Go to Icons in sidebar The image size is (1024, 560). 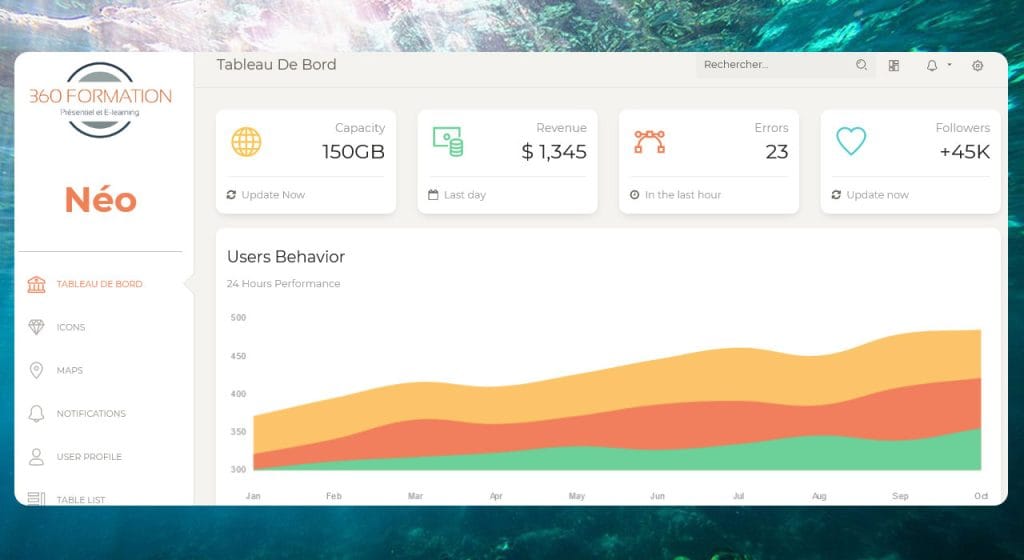(71, 327)
